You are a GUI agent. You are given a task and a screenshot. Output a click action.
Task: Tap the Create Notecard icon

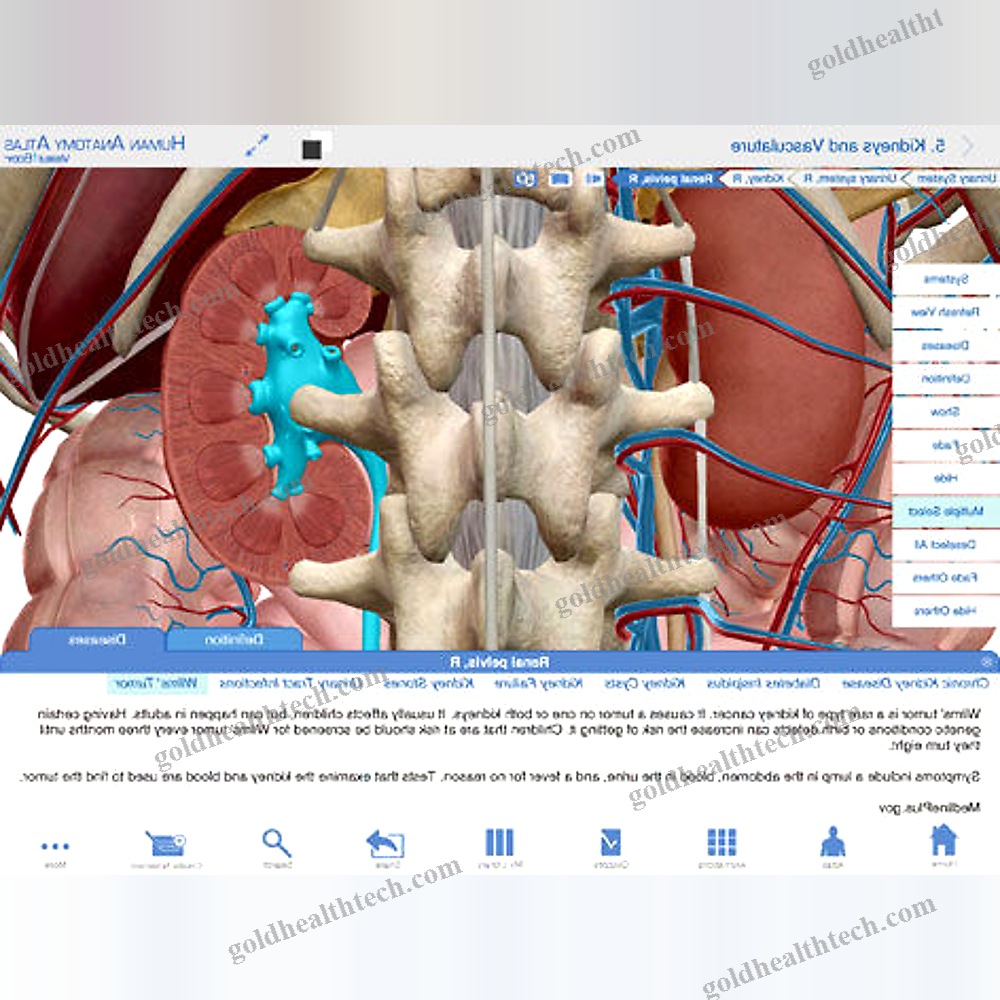coord(165,844)
